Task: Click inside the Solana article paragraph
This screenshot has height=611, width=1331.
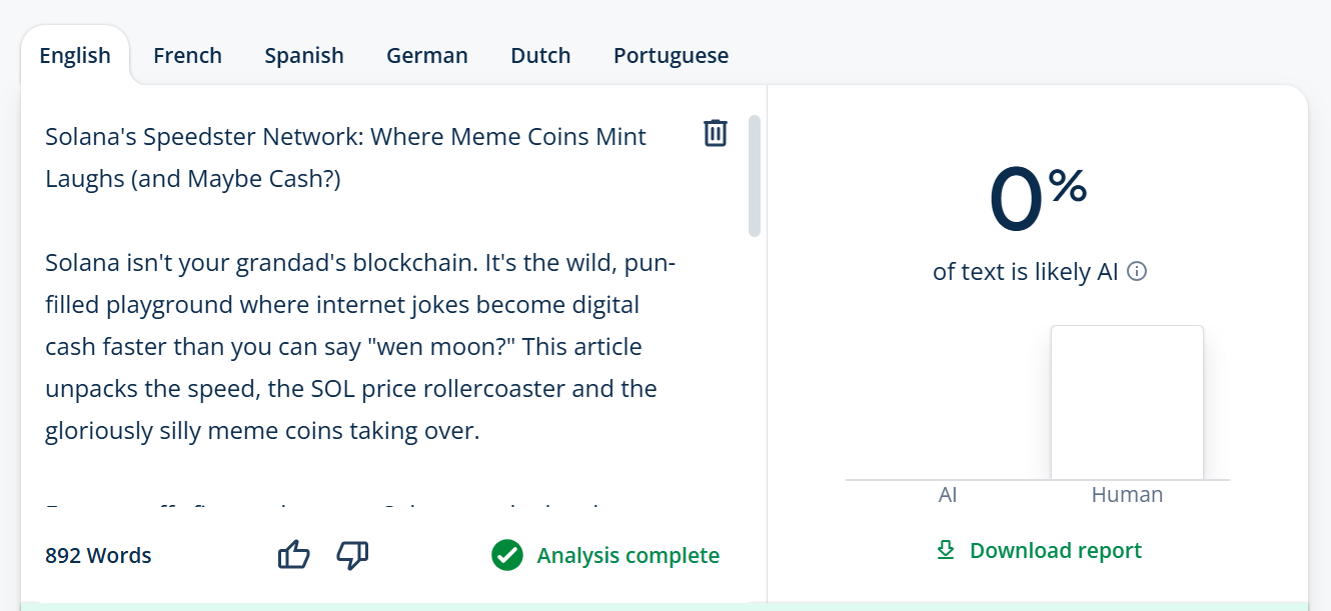Action: click(350, 347)
